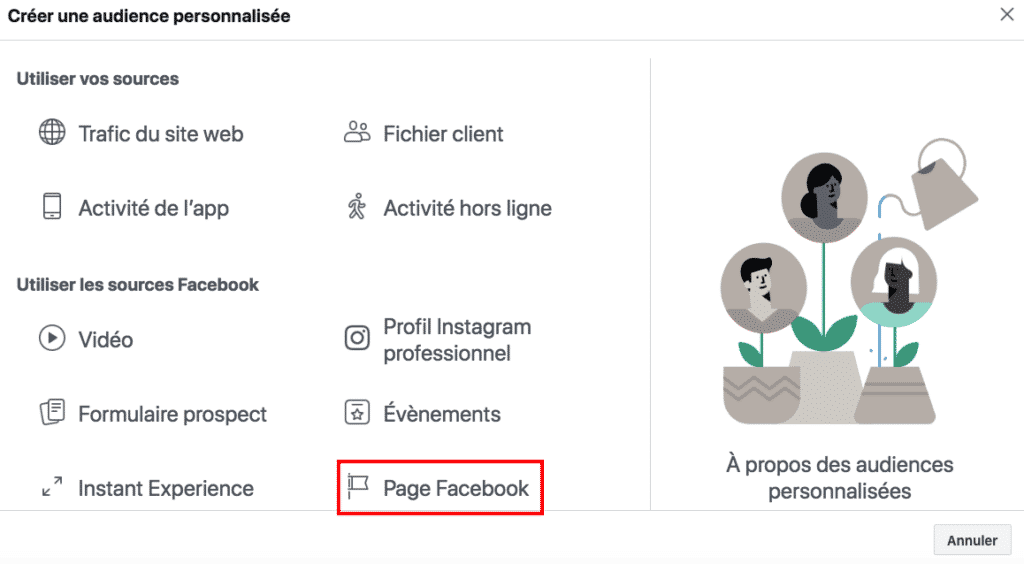Screen dimensions: 1024x564
Task: Select the customer file people icon
Action: (x=357, y=132)
